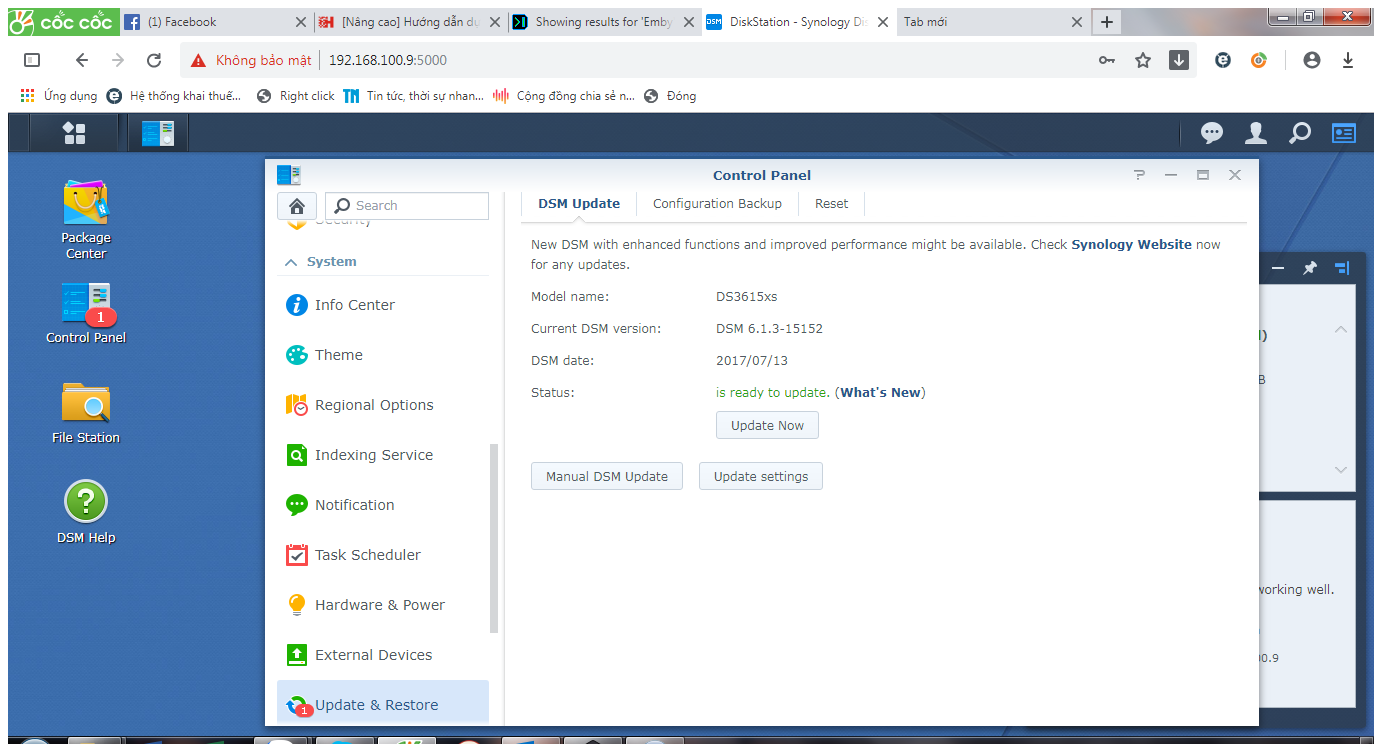This screenshot has width=1382, height=744.
Task: Open Regional Options in sidebar
Action: [x=383, y=405]
